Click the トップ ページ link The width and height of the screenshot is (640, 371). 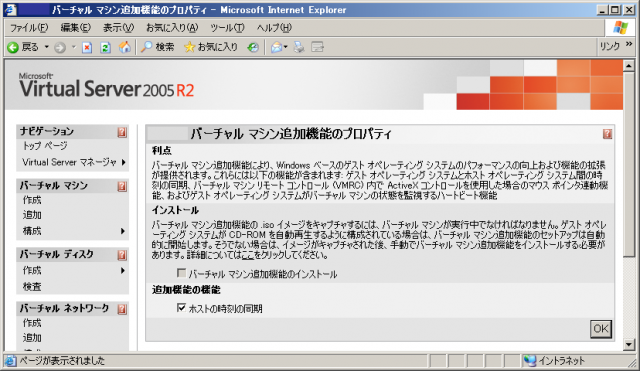pos(45,146)
